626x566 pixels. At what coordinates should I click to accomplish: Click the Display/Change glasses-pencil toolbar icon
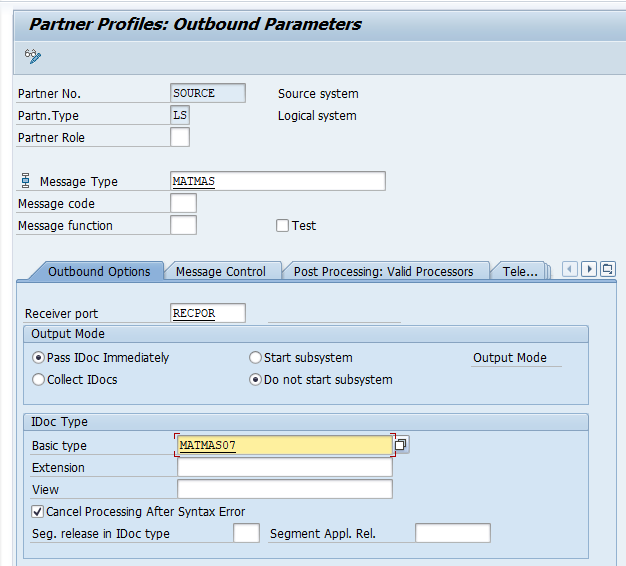pyautogui.click(x=32, y=56)
